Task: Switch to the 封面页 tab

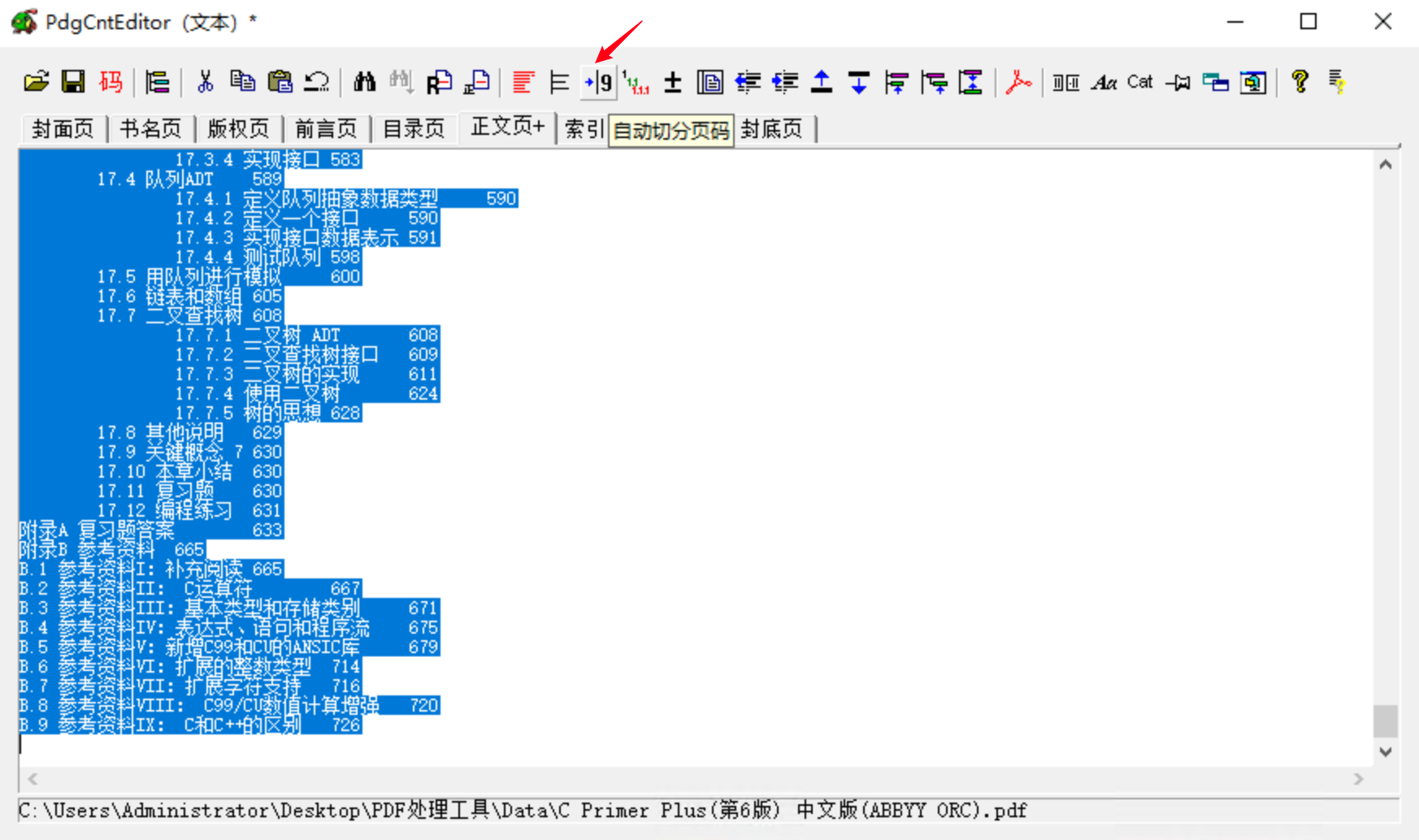Action: click(63, 129)
